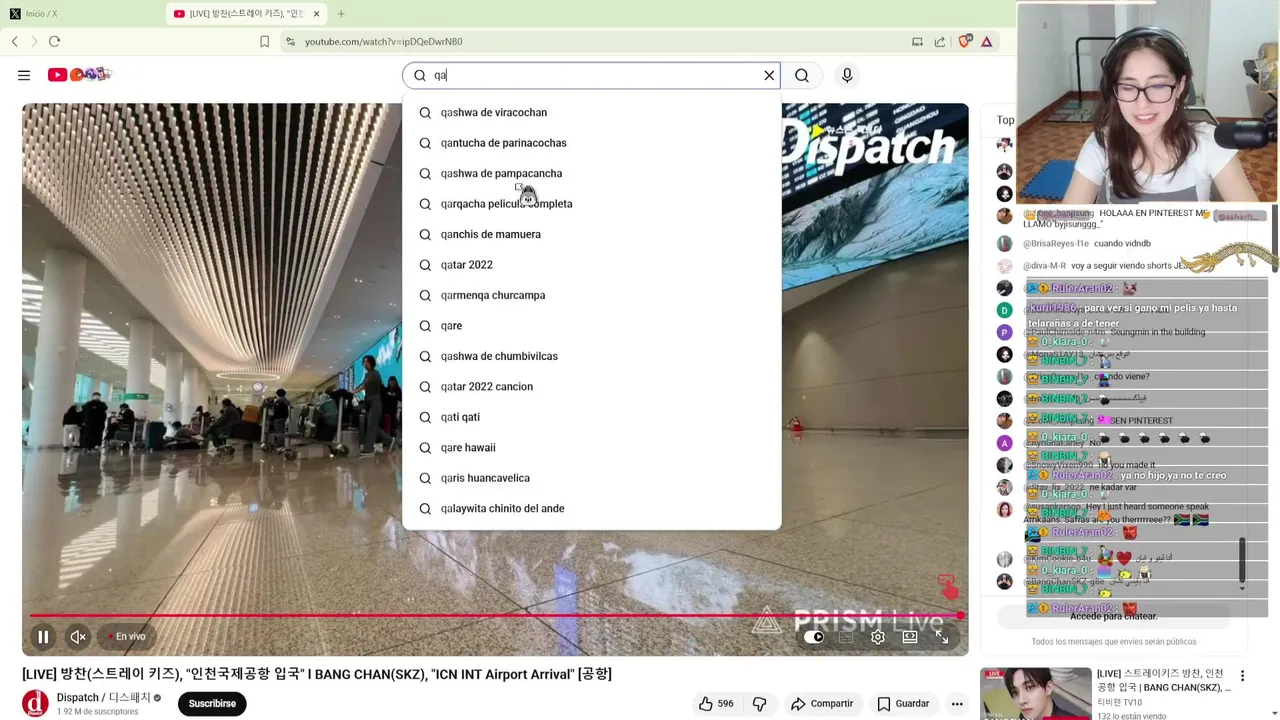
Task: Choose suggestion qashwa de pampacancha
Action: (591, 173)
